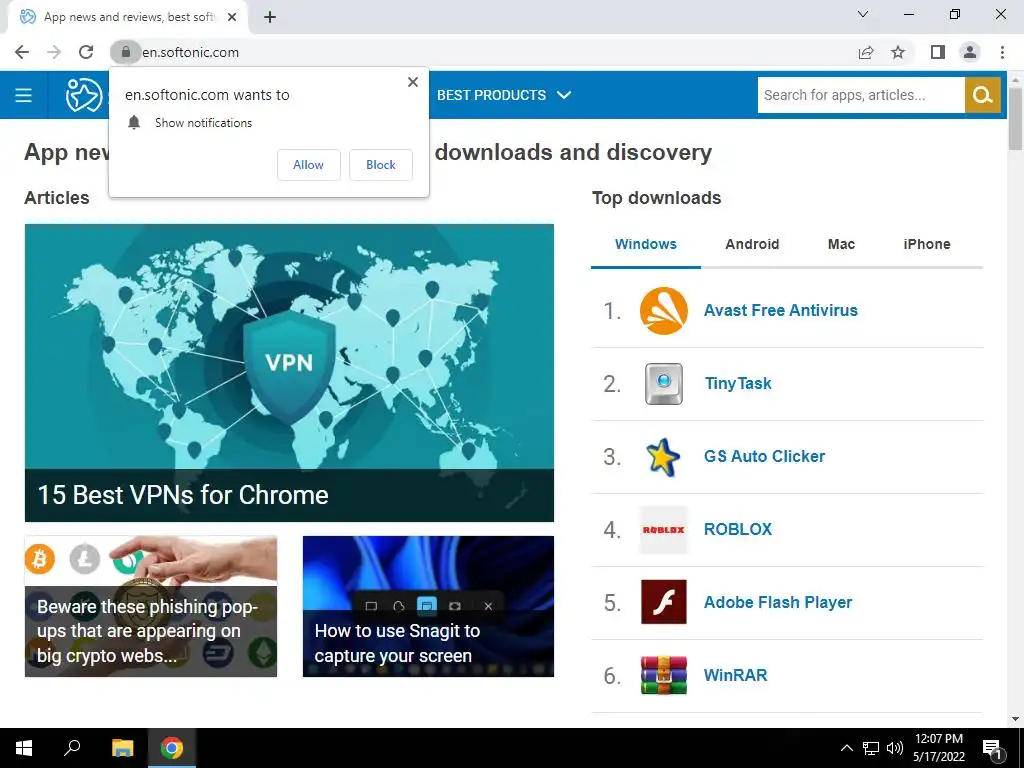This screenshot has width=1024, height=768.
Task: Click the Articles heading
Action: (57, 198)
